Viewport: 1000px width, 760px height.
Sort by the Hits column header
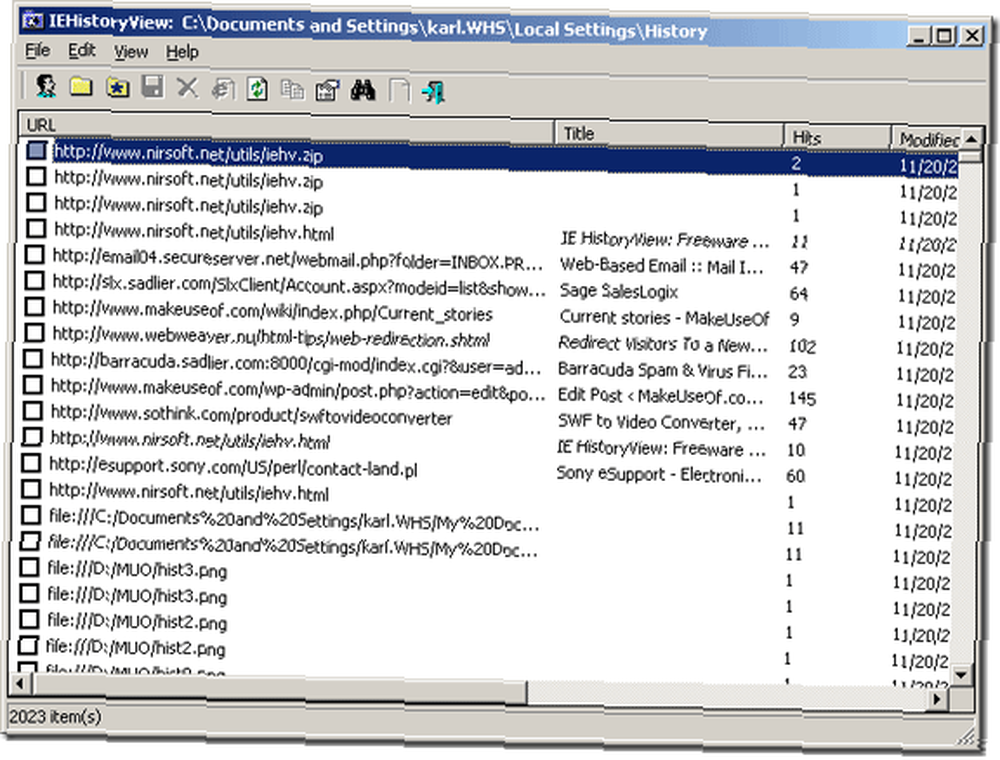(837, 137)
